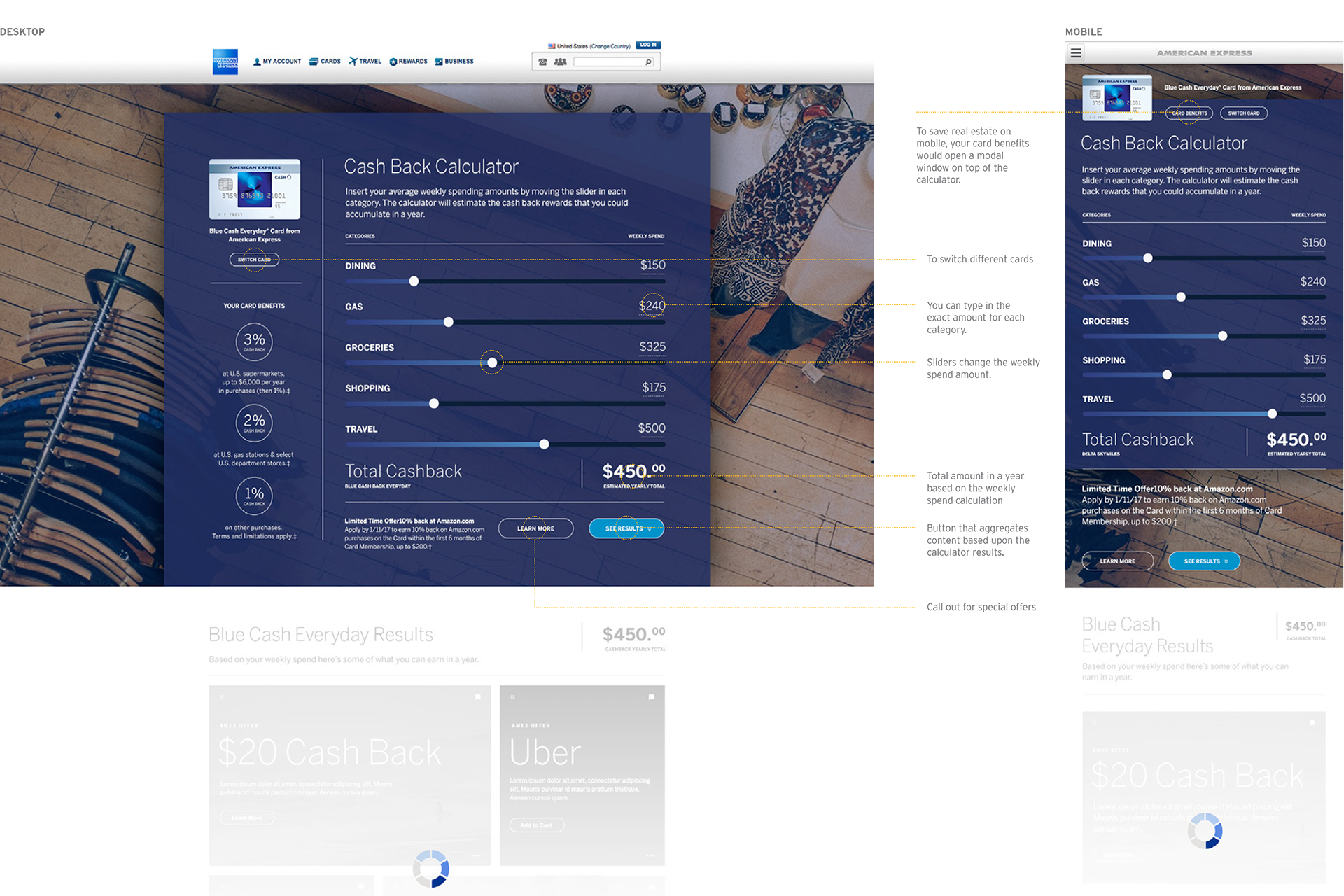Click the mobile Shopping slider handle
This screenshot has width=1344, height=896.
(1167, 375)
